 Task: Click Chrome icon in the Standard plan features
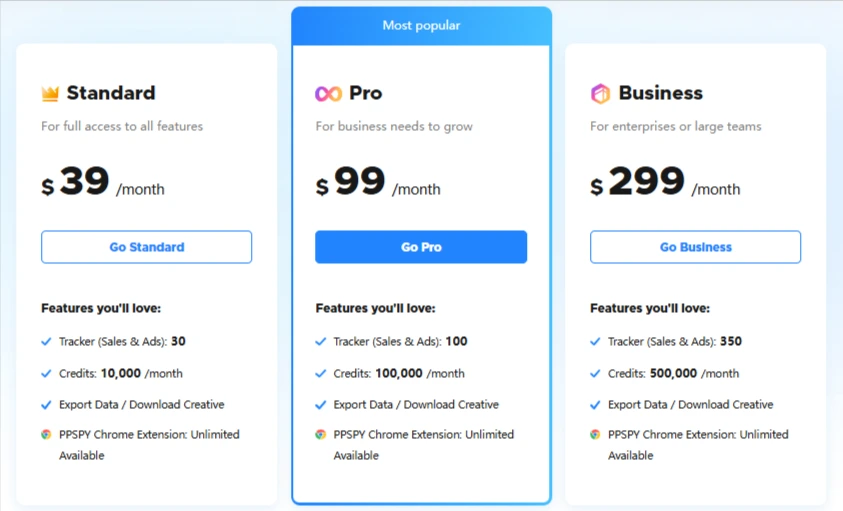[46, 434]
